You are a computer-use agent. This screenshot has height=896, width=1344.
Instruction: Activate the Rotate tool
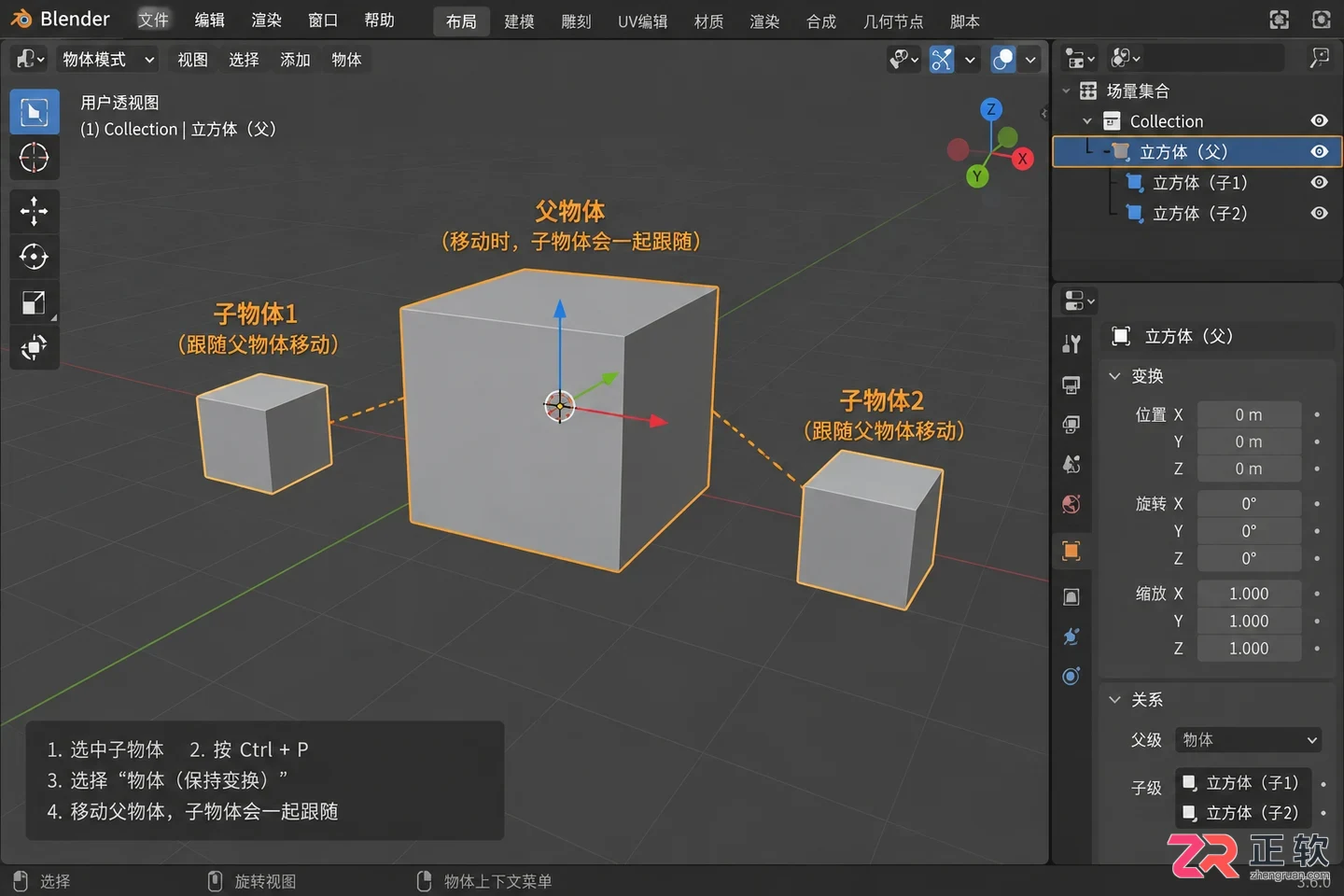tap(35, 257)
